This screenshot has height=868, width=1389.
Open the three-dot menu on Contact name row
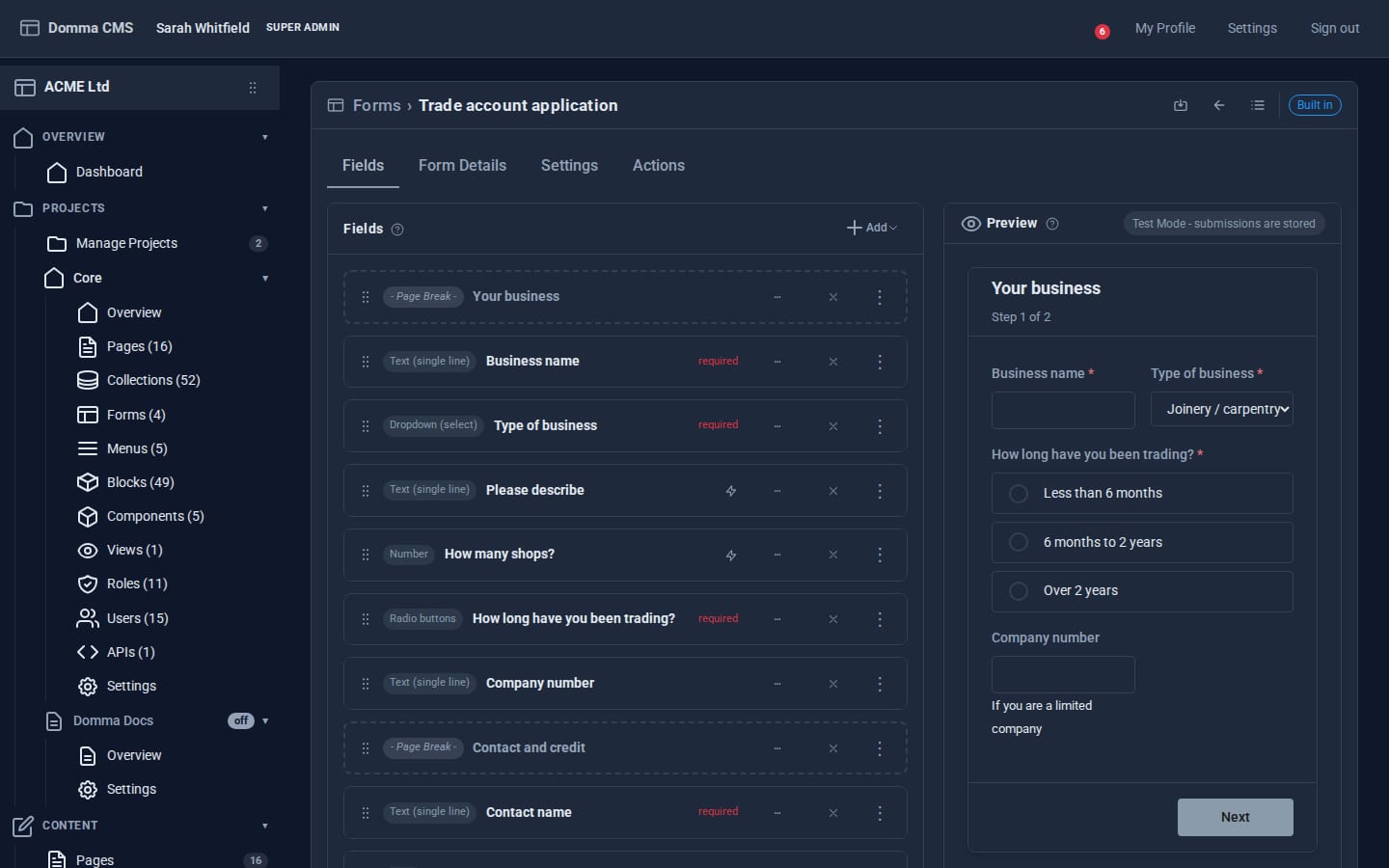[880, 813]
